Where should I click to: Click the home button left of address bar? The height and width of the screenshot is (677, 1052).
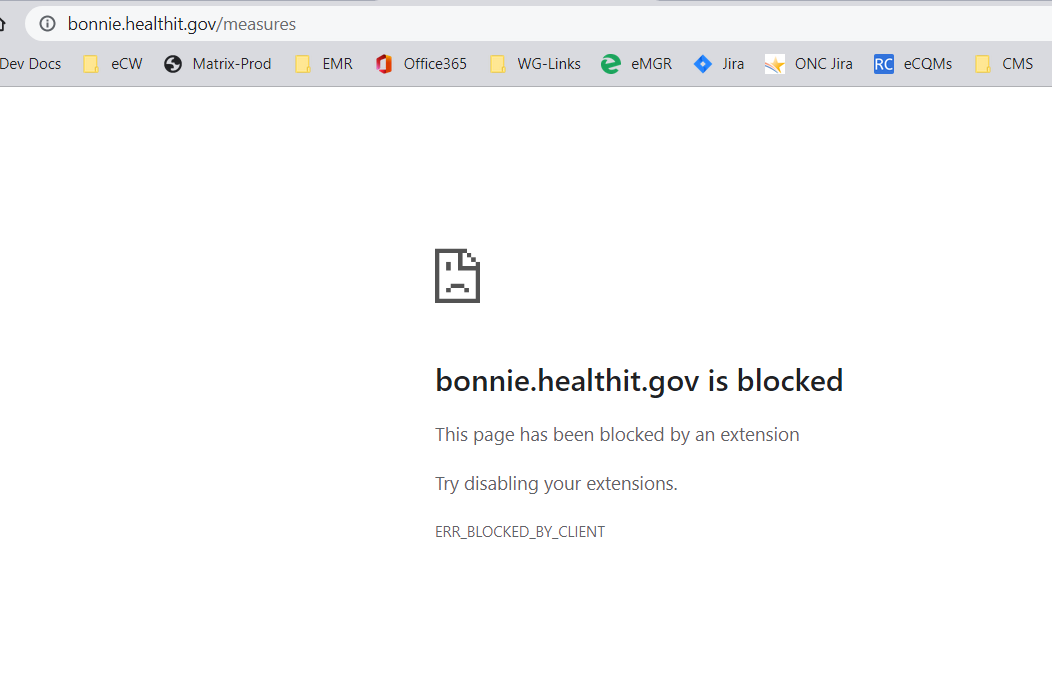pyautogui.click(x=3, y=24)
